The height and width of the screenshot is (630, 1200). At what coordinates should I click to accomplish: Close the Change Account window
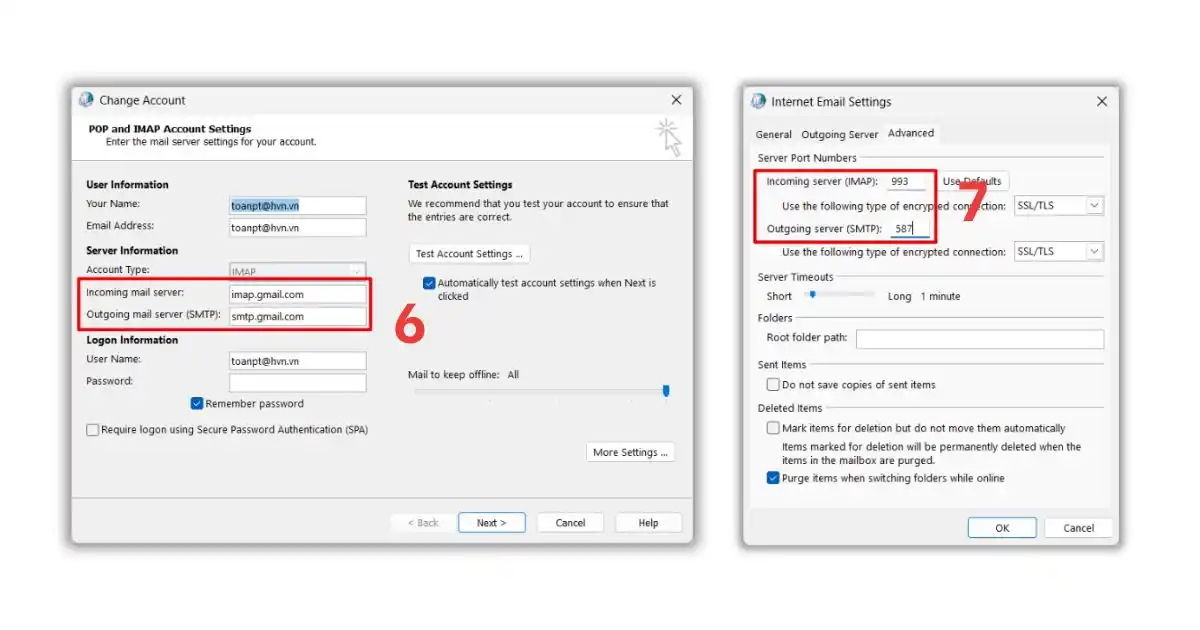pos(676,100)
